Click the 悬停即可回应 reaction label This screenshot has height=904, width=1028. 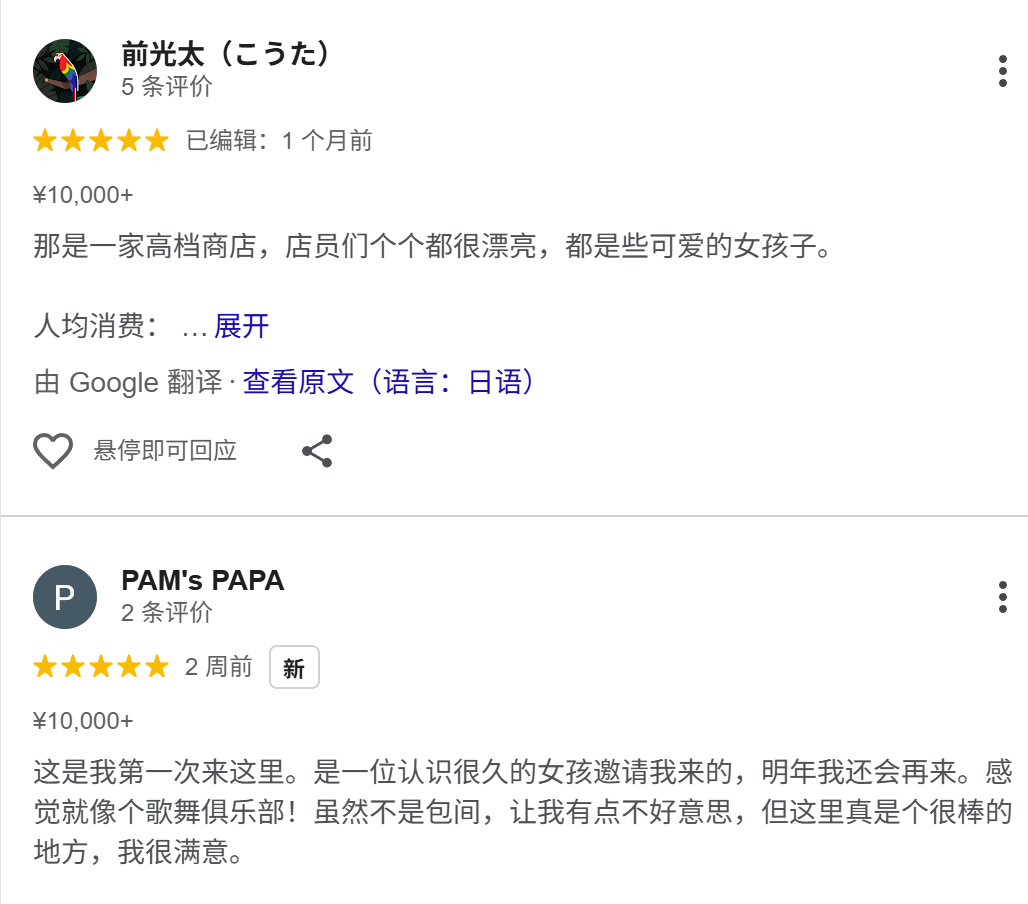point(165,451)
